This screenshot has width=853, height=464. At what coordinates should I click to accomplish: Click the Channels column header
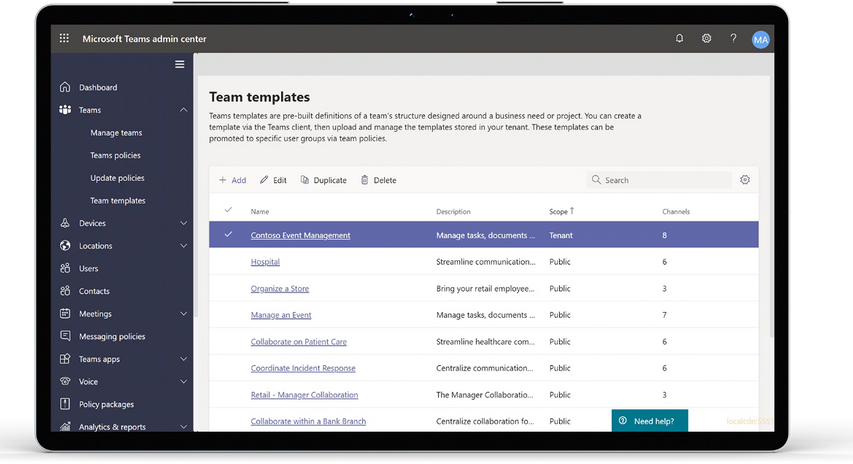[676, 212]
